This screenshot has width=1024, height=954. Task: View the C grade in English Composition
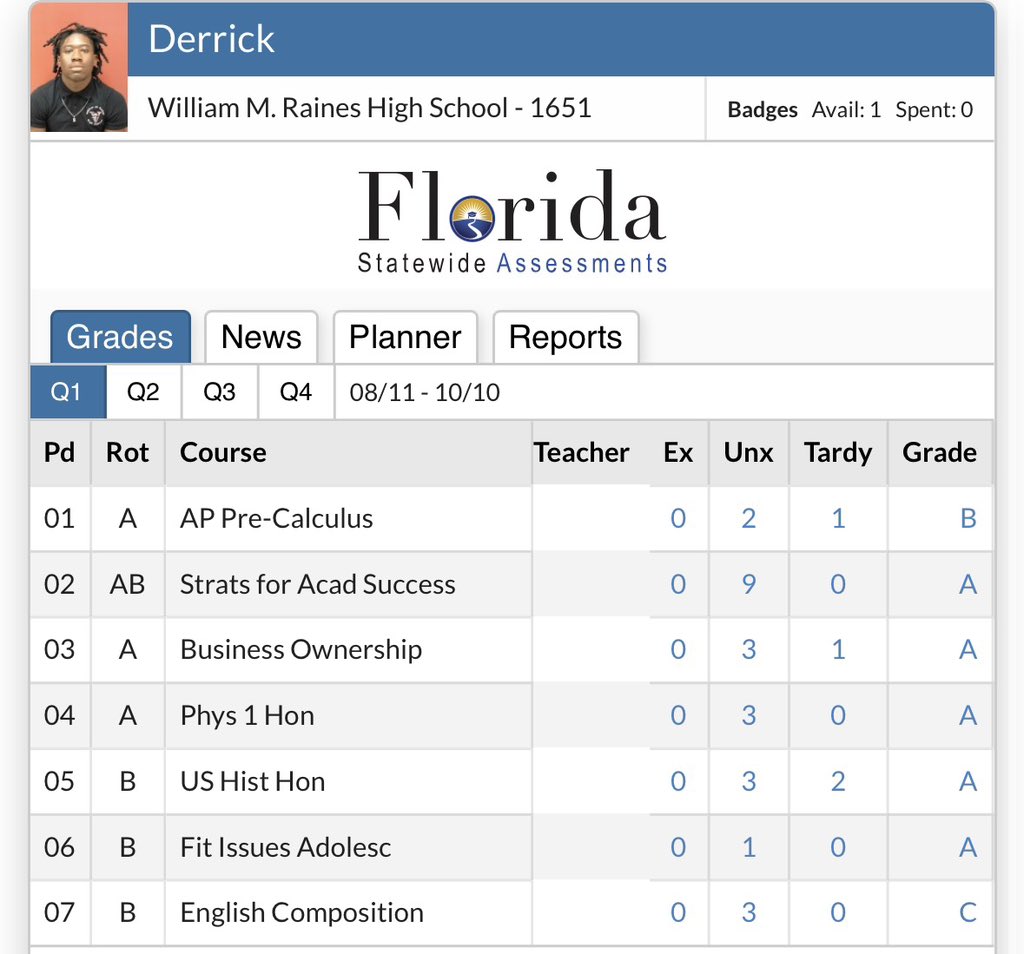[x=967, y=912]
